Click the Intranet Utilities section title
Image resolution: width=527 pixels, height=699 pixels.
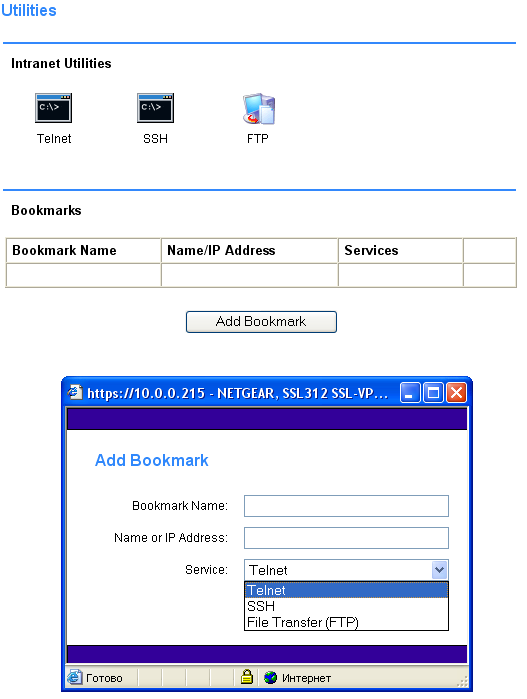61,63
